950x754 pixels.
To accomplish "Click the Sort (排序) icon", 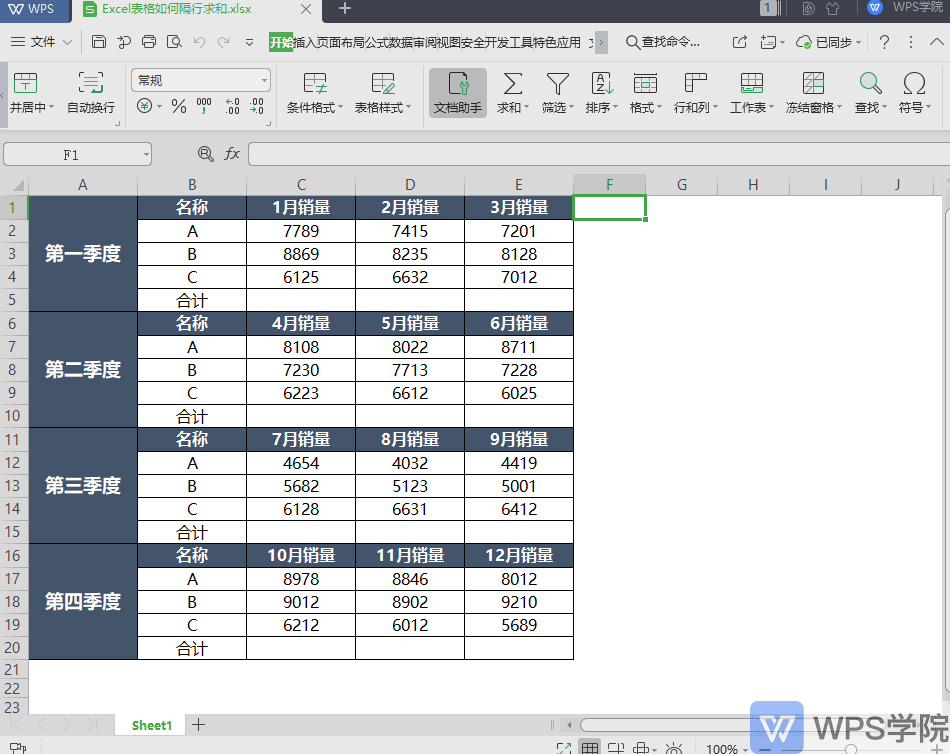I will click(x=602, y=84).
